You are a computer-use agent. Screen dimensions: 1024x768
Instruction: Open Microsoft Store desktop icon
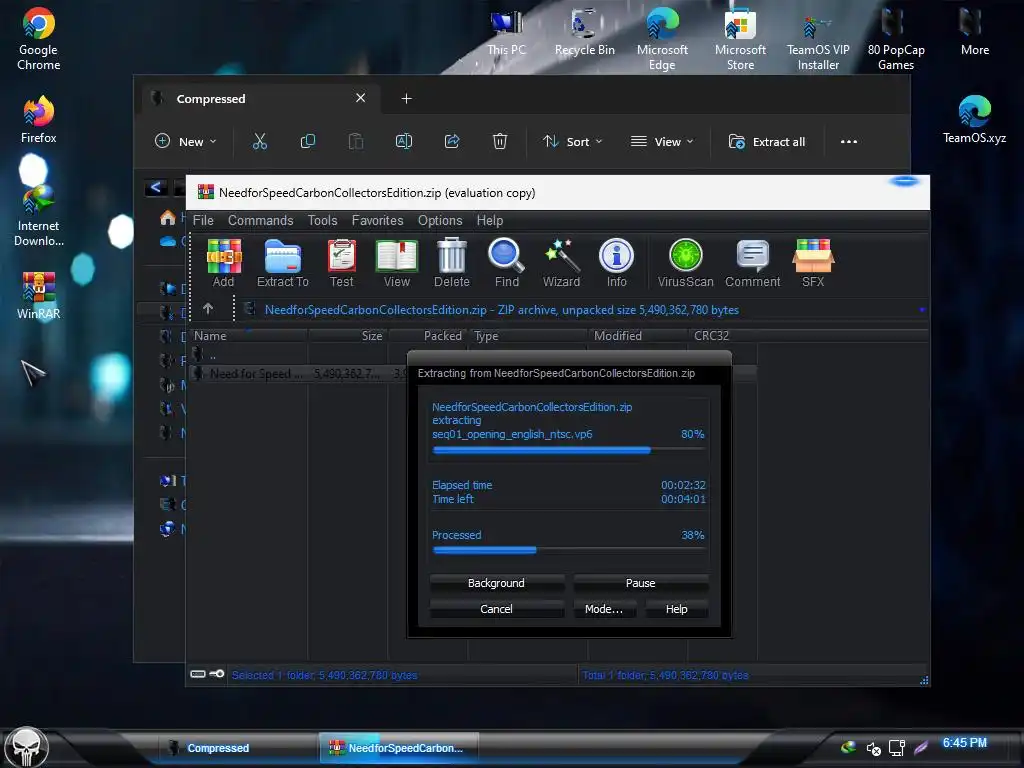click(x=740, y=39)
